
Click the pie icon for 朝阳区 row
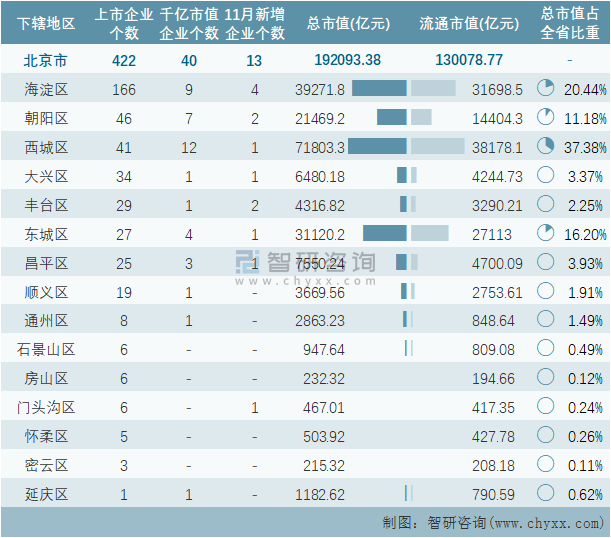[545, 118]
